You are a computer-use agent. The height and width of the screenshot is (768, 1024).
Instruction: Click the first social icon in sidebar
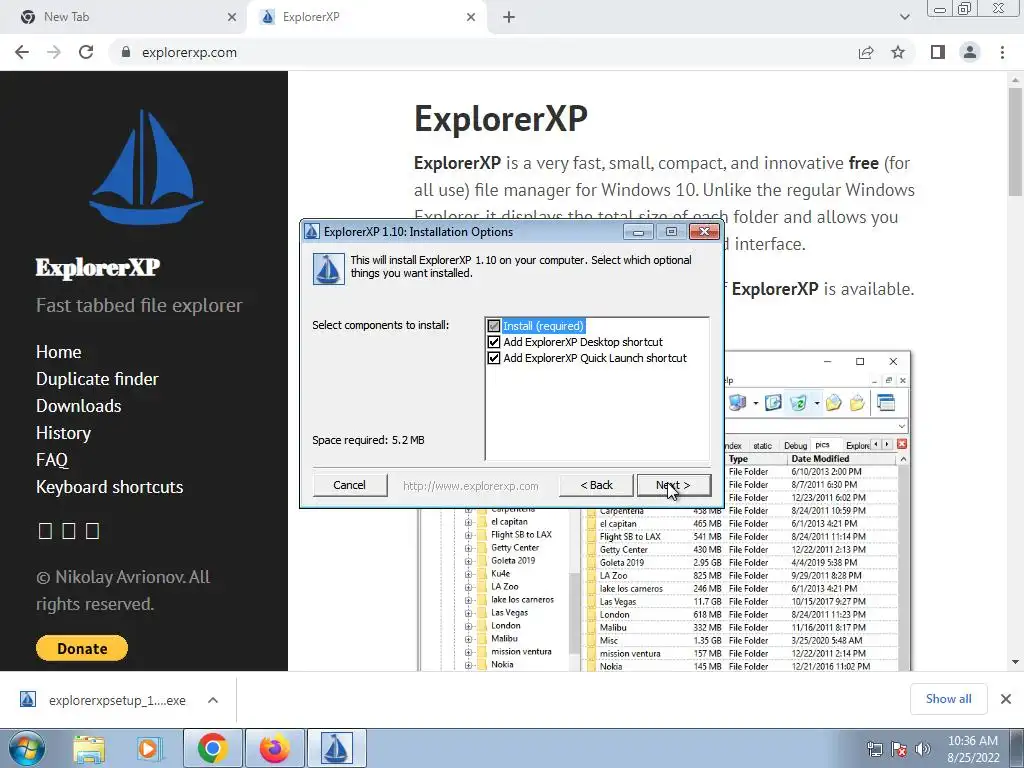(x=45, y=531)
